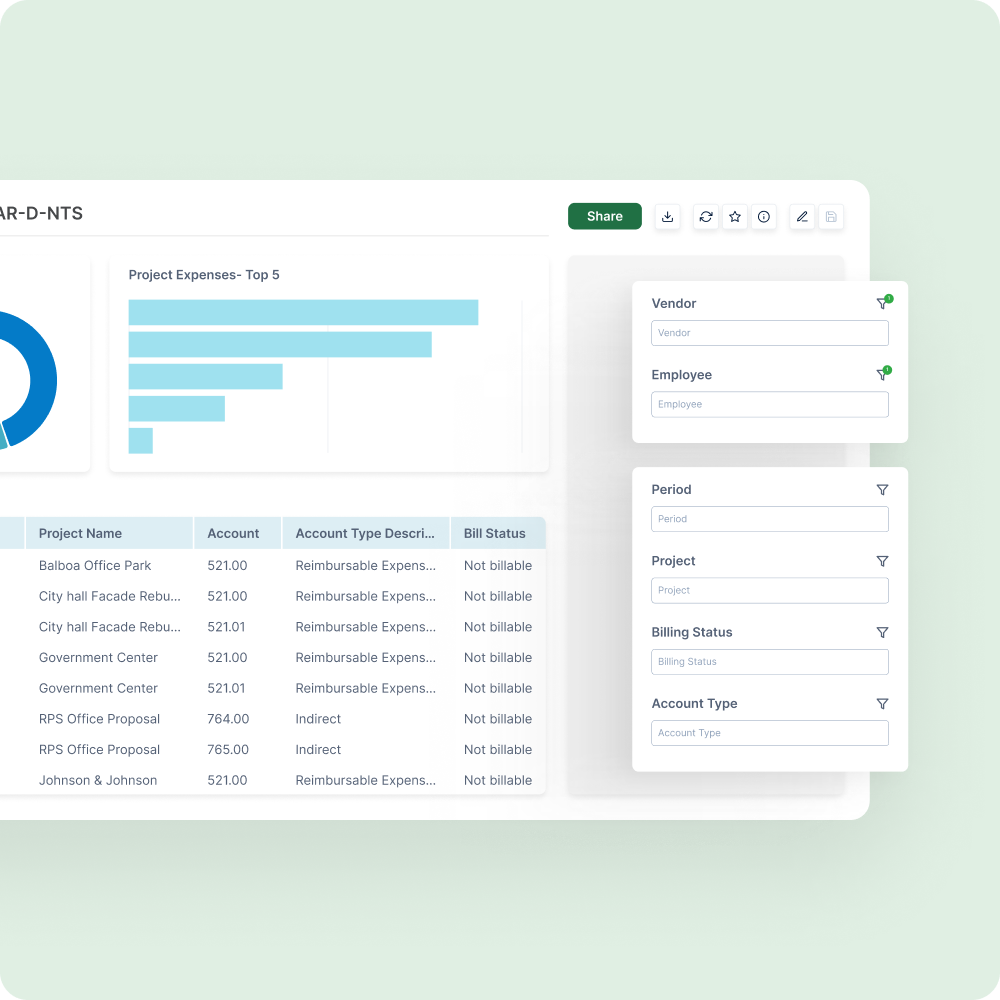Click the save disk icon
Screen dimensions: 1000x1000
click(x=831, y=217)
